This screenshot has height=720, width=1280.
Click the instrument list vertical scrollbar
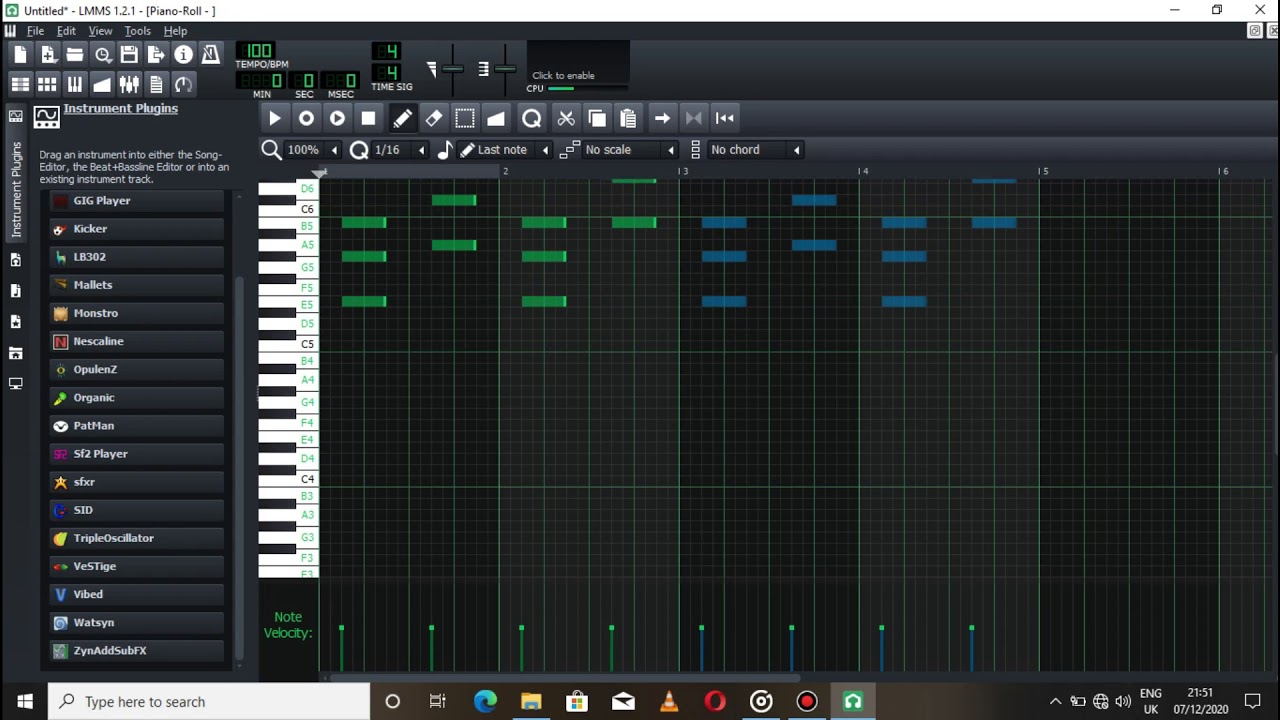tap(239, 465)
